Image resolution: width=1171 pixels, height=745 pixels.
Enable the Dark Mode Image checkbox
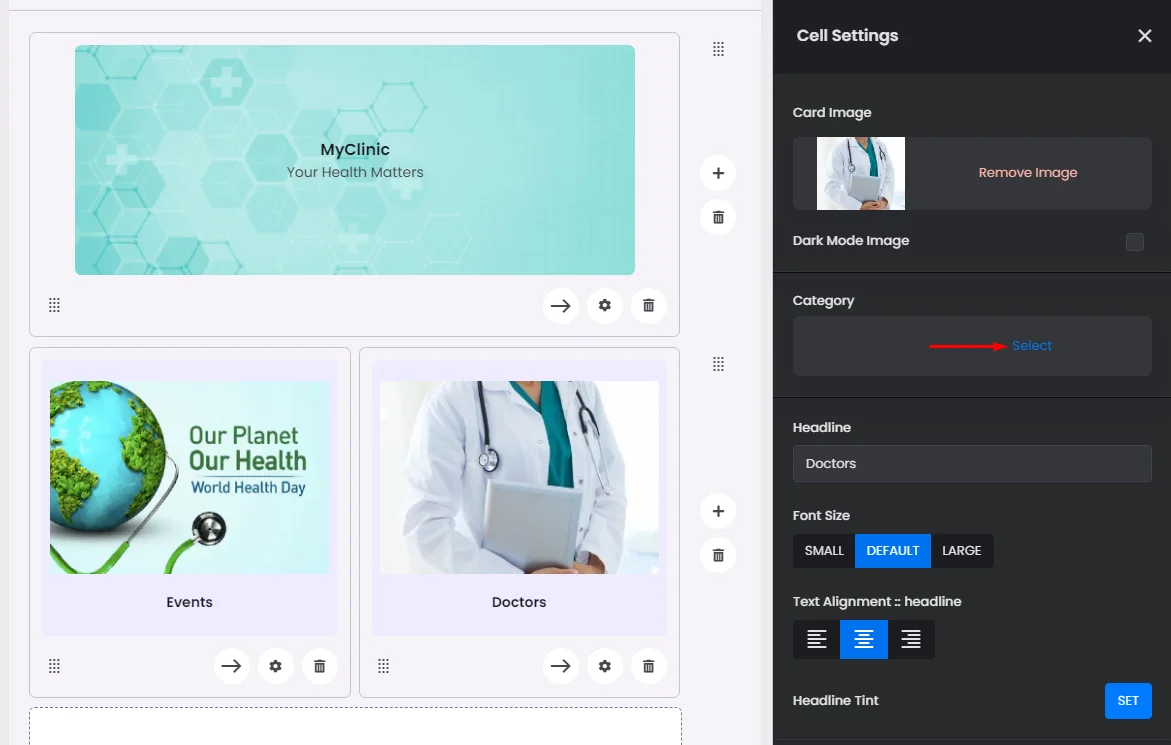pyautogui.click(x=1134, y=241)
